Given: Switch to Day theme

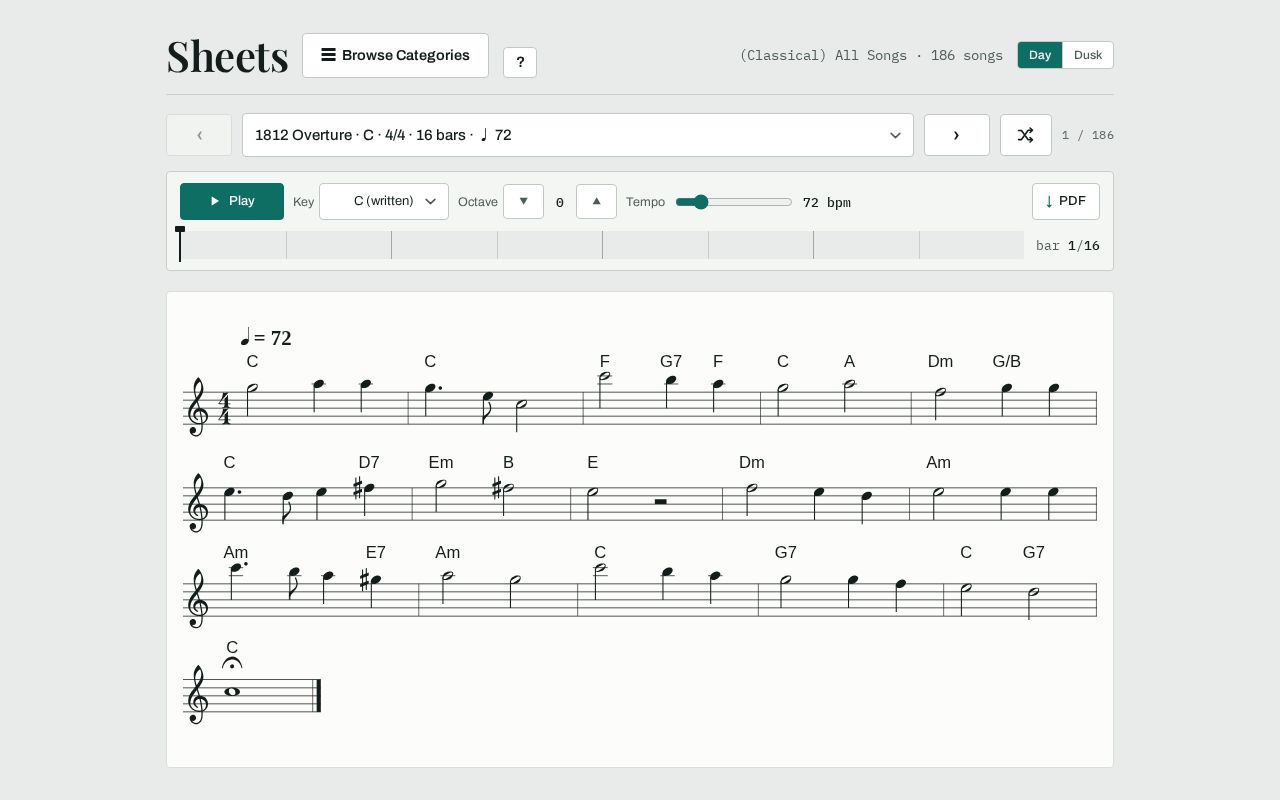Looking at the screenshot, I should click(1040, 55).
